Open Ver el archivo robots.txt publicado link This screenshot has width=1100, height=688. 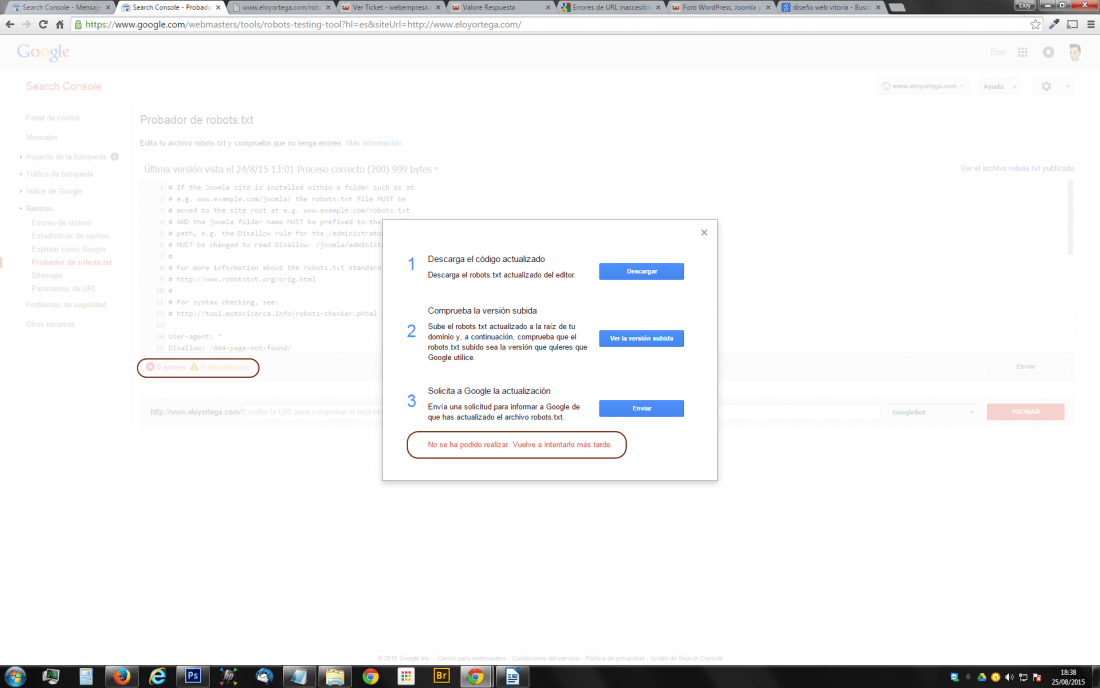(1017, 168)
